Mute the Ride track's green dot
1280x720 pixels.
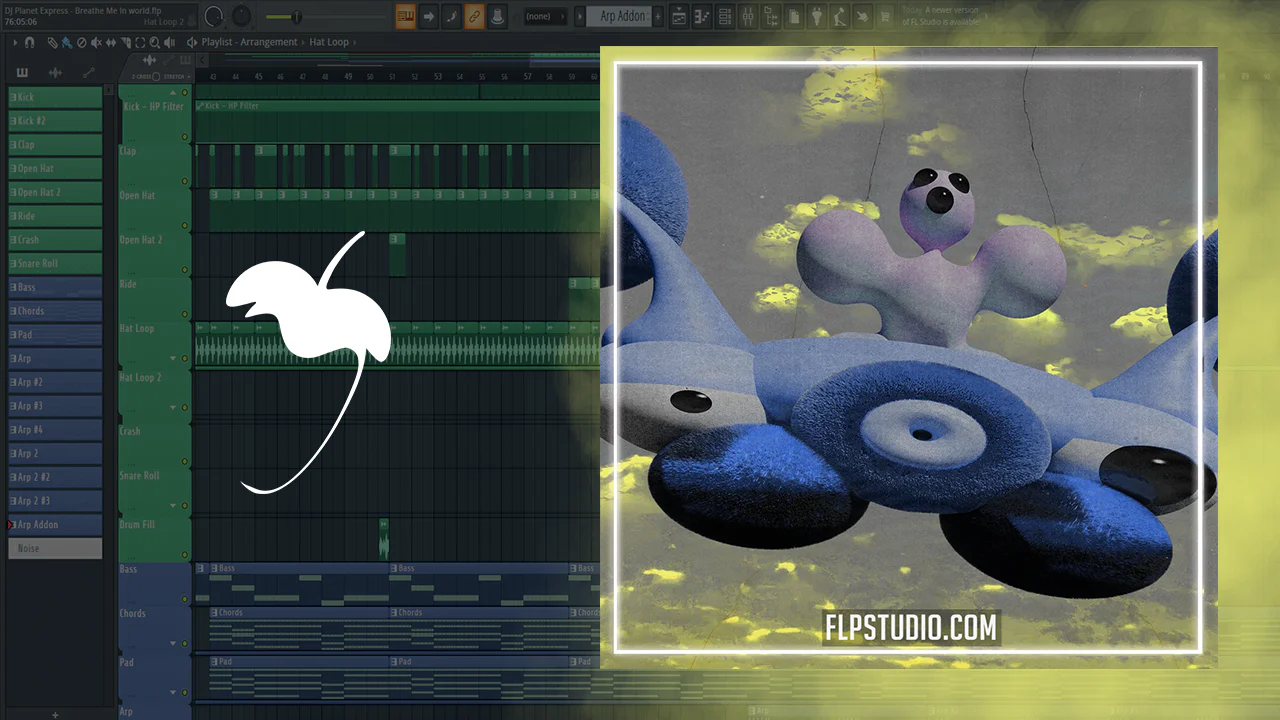click(x=185, y=314)
